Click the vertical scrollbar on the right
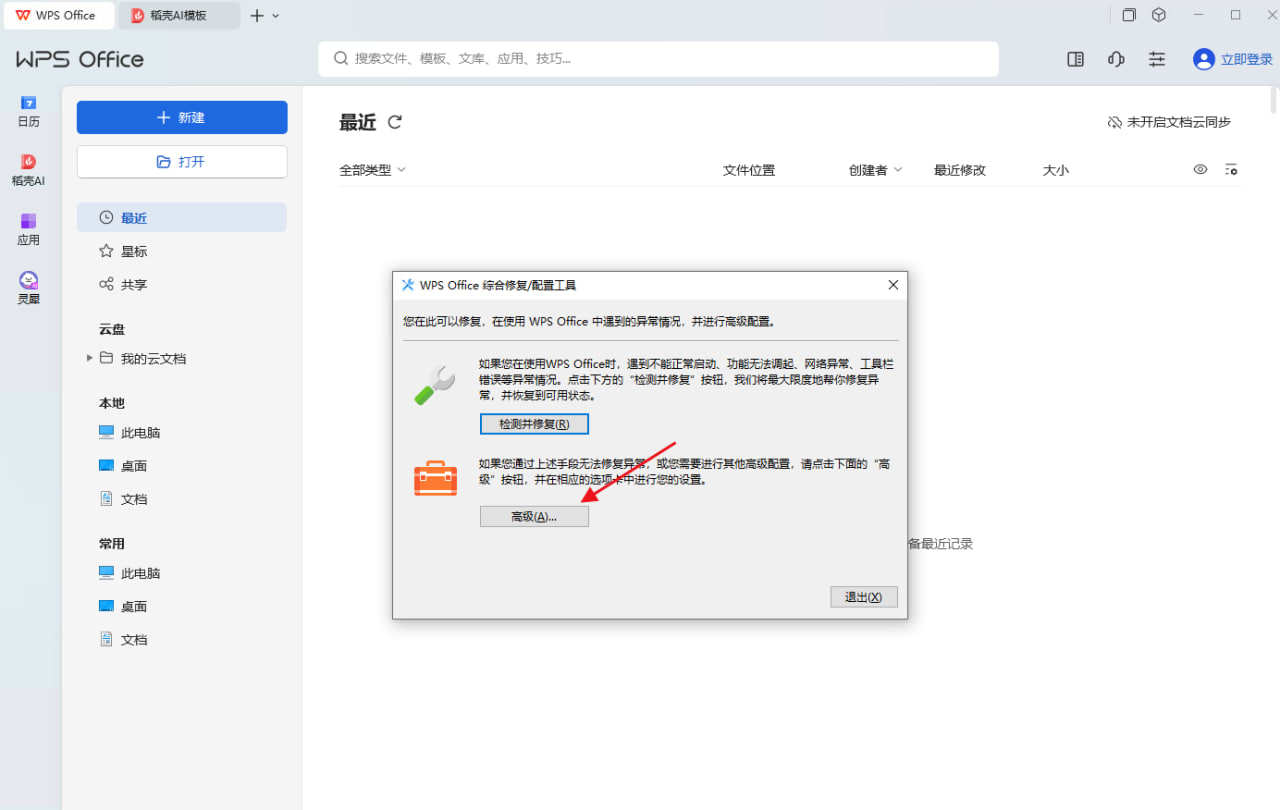 pyautogui.click(x=1275, y=100)
